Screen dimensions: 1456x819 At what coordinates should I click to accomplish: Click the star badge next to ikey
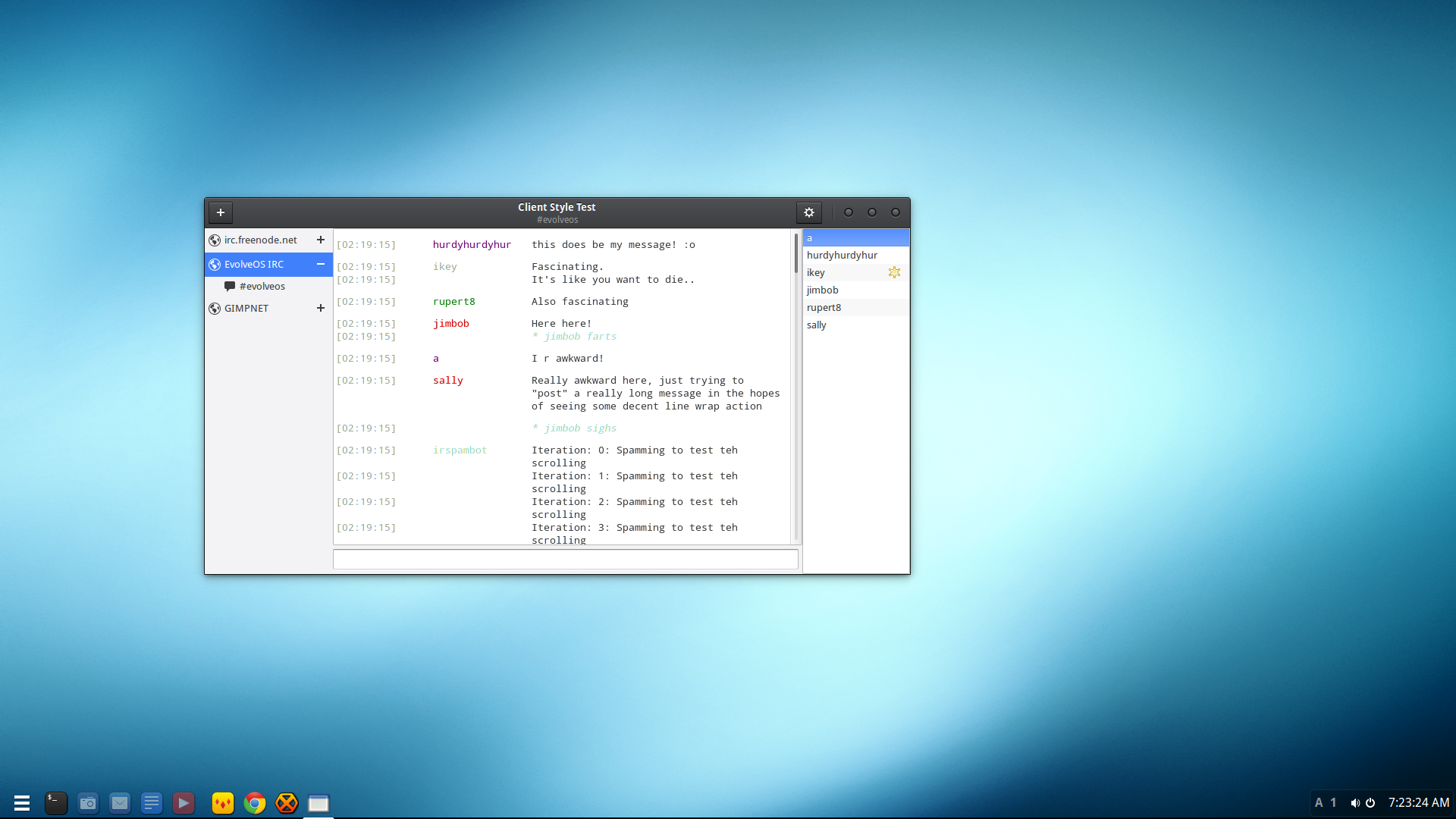(895, 272)
